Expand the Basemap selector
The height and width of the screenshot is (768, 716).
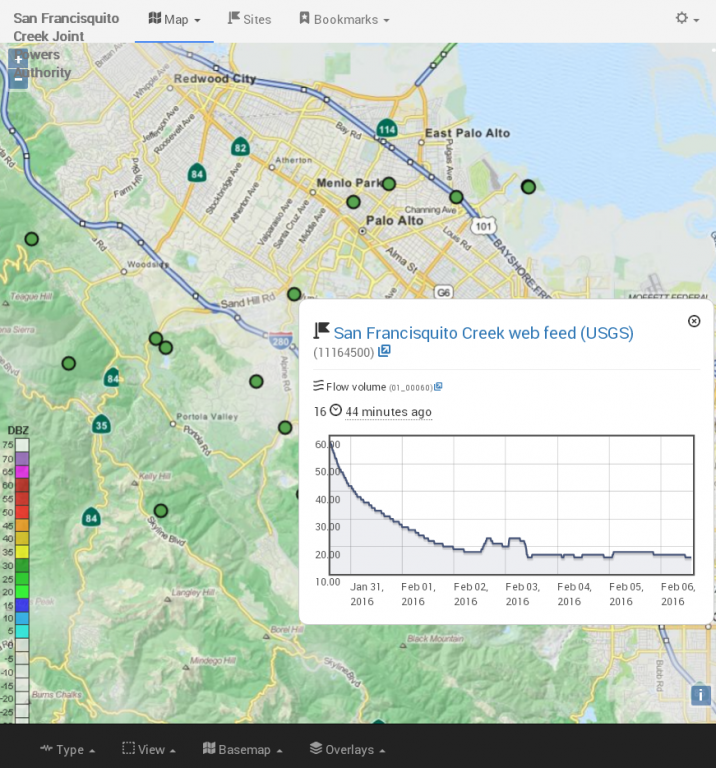coord(243,749)
